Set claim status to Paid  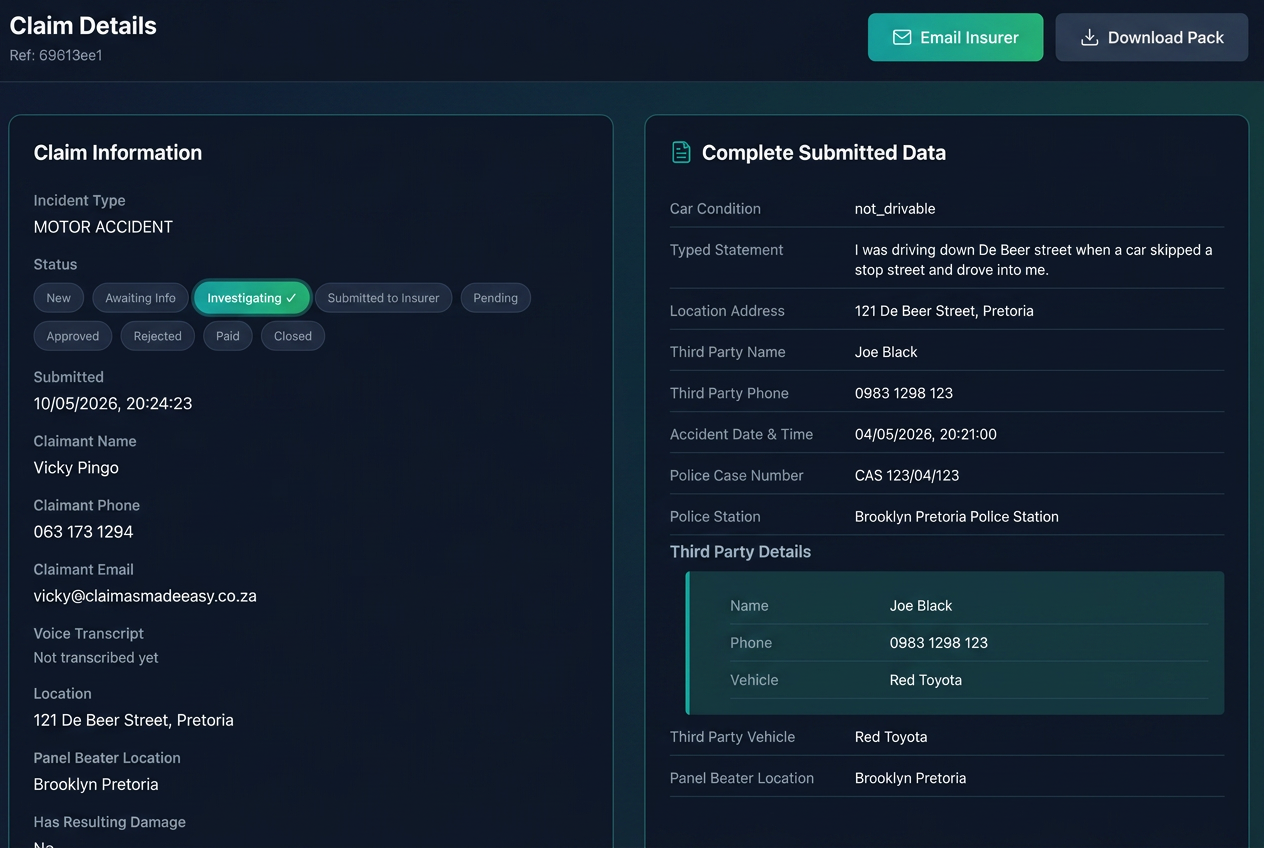coord(228,336)
